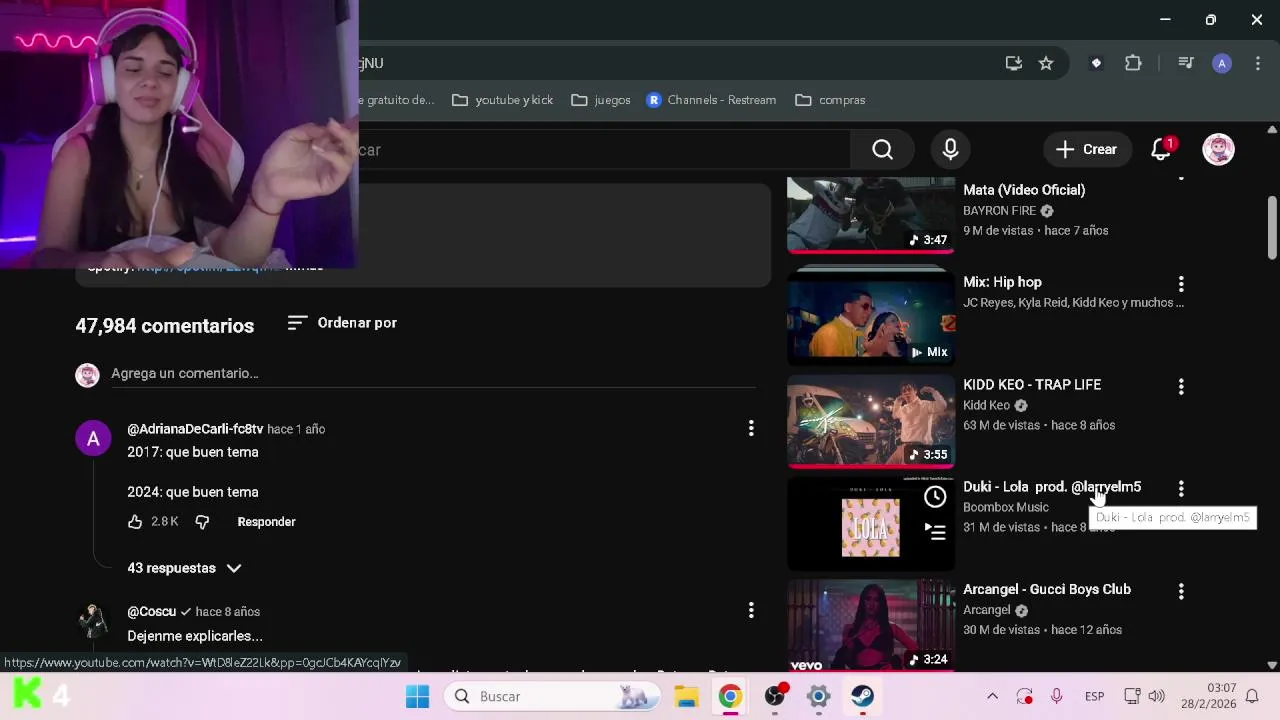The height and width of the screenshot is (720, 1280).
Task: Open OBS Studio from the taskbar
Action: (x=775, y=696)
